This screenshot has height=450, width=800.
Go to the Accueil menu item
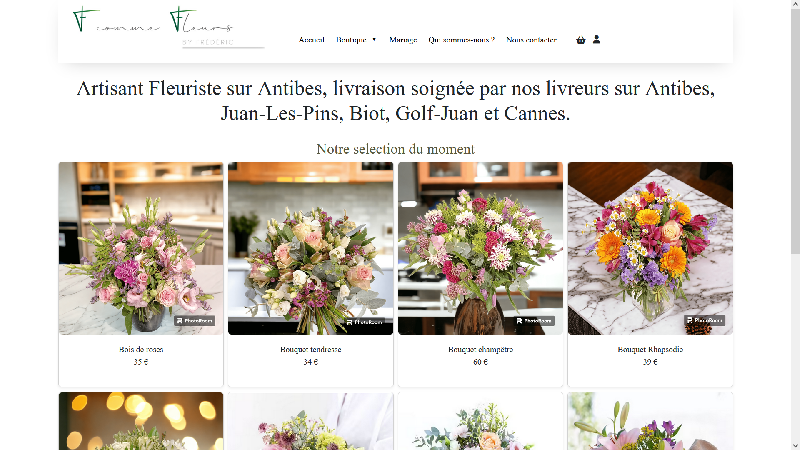pyautogui.click(x=312, y=40)
